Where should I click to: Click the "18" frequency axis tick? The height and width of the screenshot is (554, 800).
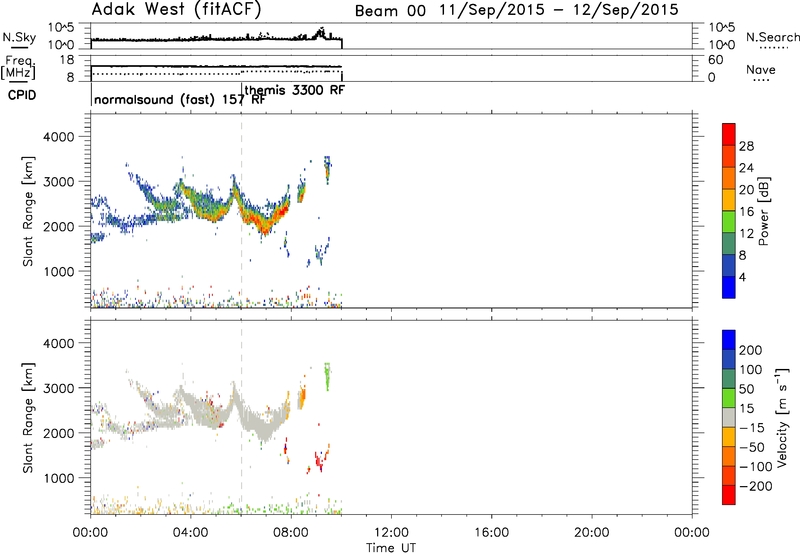(x=67, y=60)
